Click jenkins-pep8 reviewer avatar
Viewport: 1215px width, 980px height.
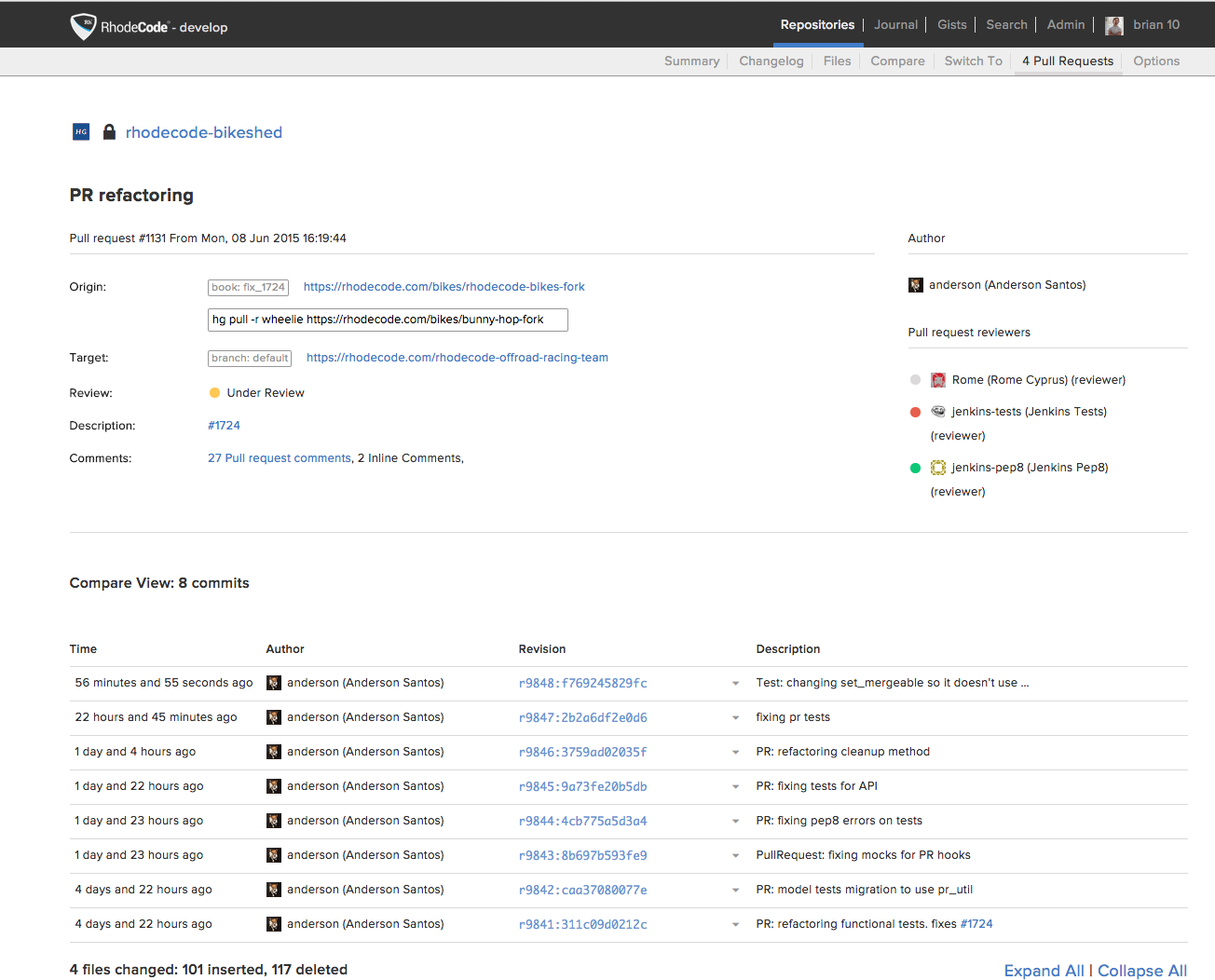[x=938, y=468]
